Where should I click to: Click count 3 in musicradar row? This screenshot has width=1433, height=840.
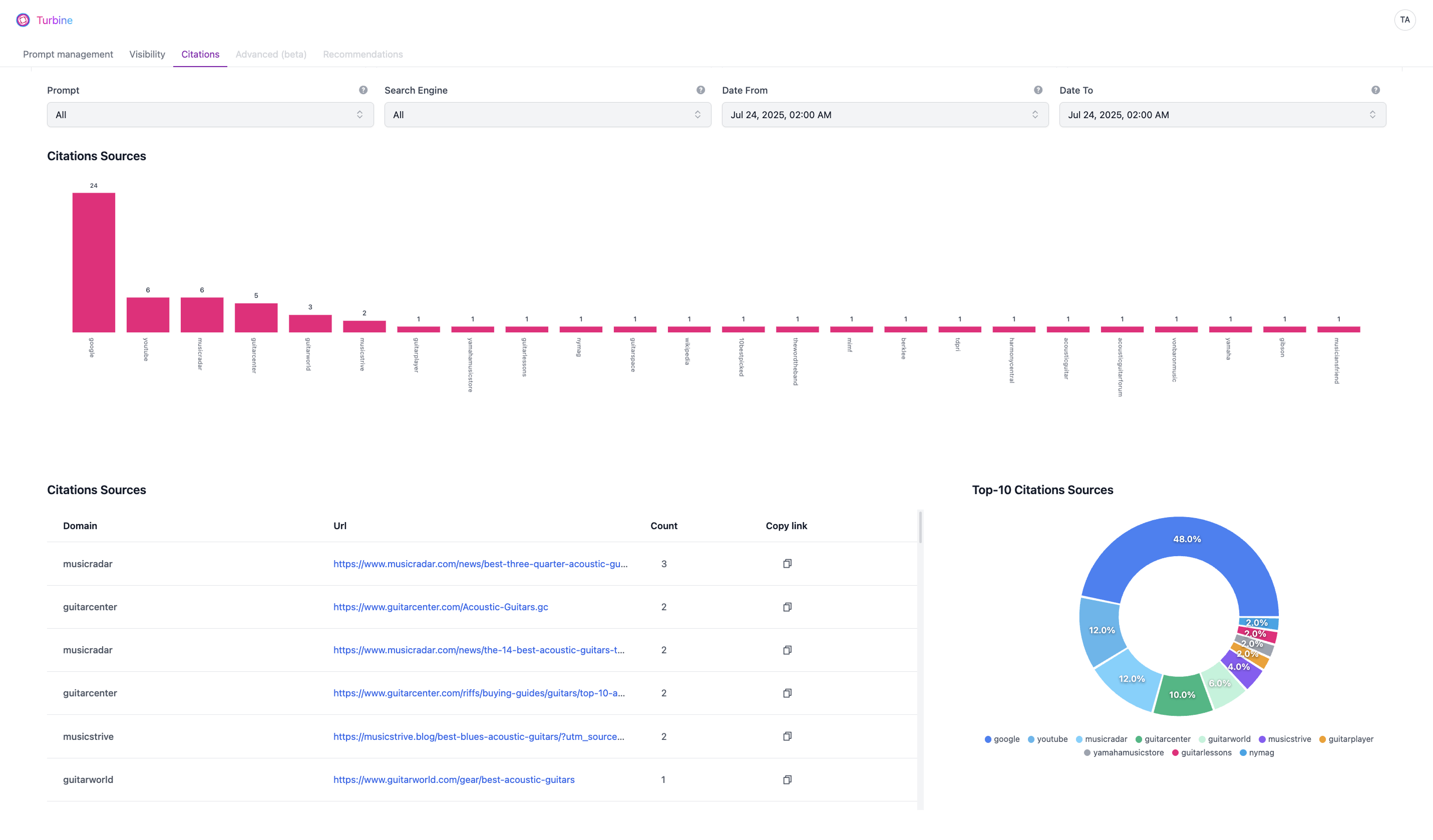click(x=663, y=564)
